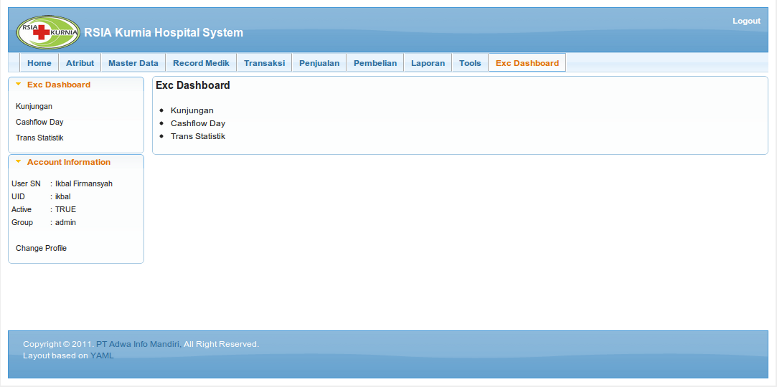777x387 pixels.
Task: Click the Active value TRUE
Action: coord(65,209)
